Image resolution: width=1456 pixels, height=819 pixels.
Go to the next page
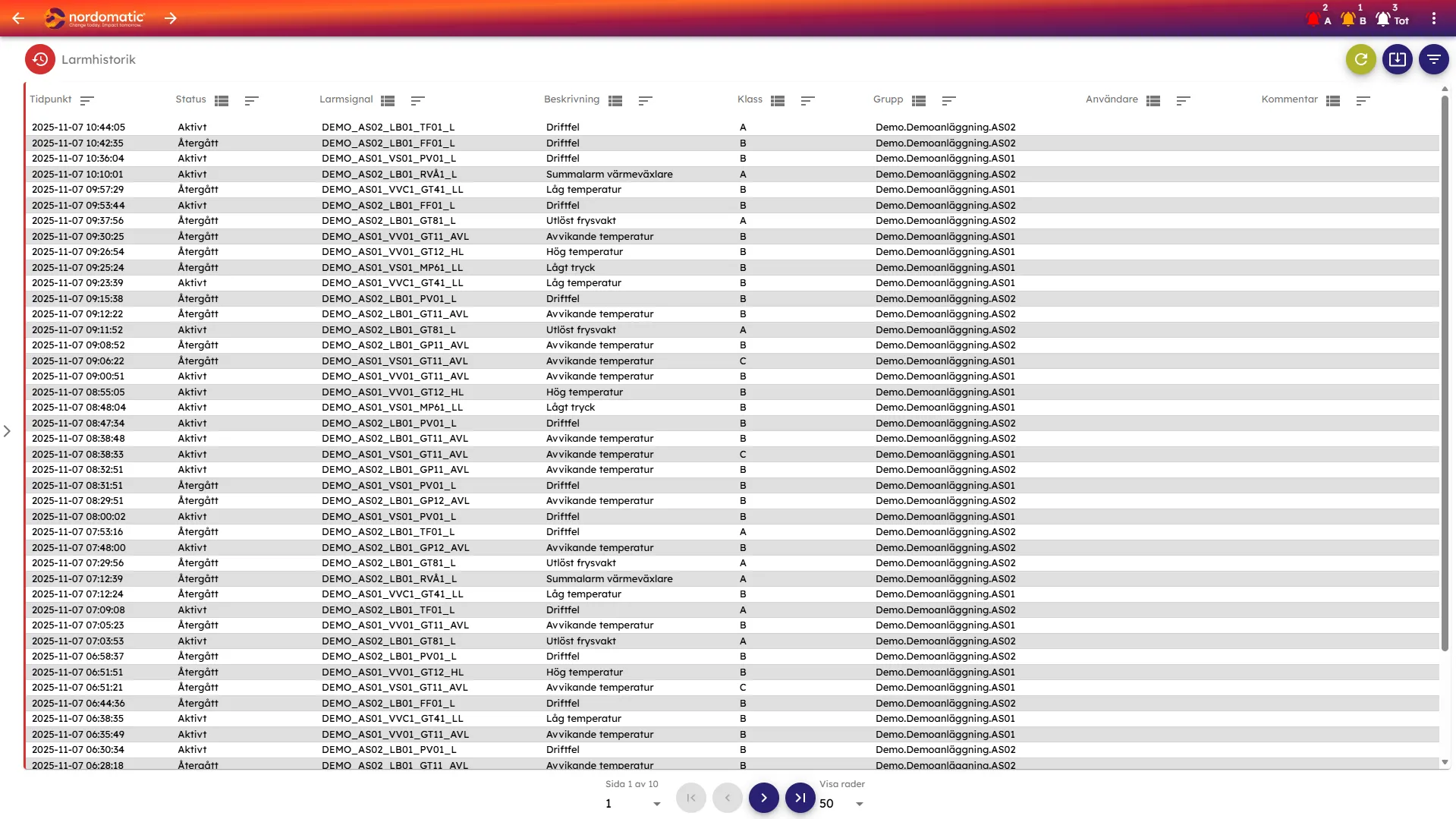[x=763, y=798]
